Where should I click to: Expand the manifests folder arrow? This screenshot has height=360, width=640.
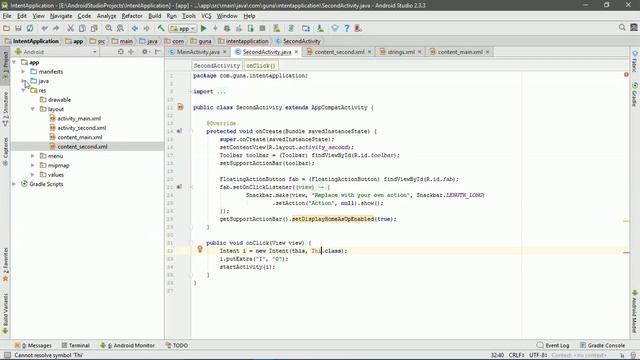pyautogui.click(x=24, y=72)
